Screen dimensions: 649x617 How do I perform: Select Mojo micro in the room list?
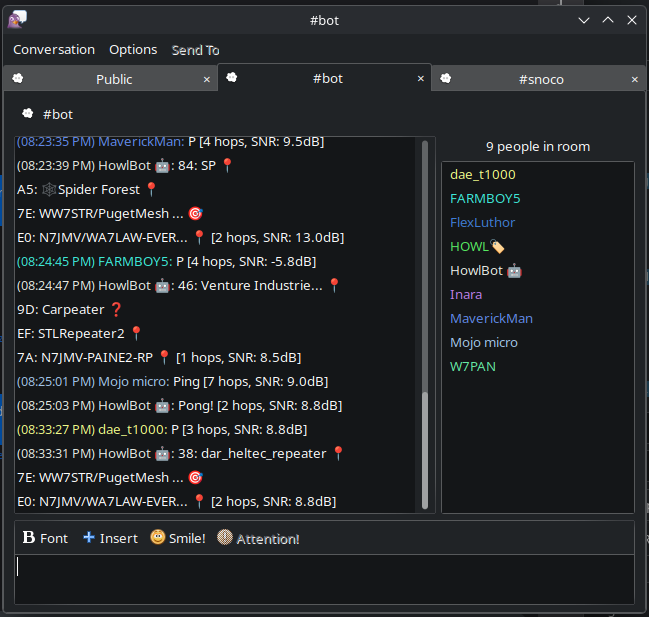(483, 343)
